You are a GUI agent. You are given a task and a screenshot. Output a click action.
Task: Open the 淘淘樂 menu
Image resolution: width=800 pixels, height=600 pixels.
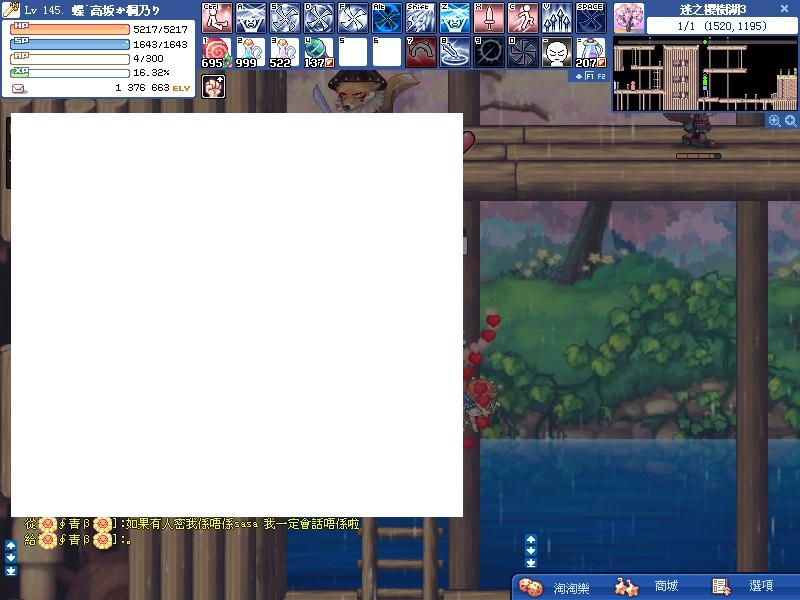click(x=571, y=588)
